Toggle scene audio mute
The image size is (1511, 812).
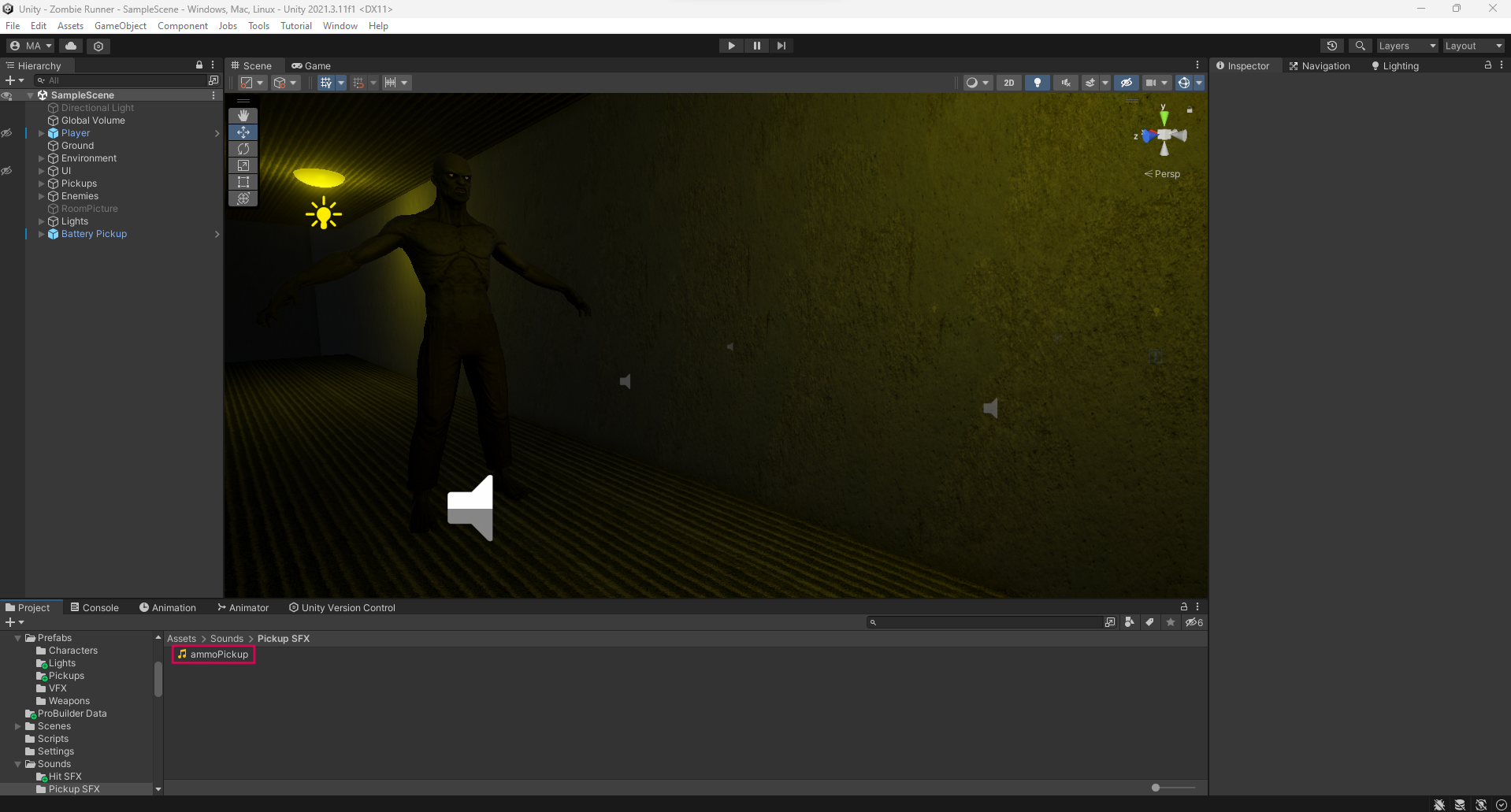coord(1065,83)
